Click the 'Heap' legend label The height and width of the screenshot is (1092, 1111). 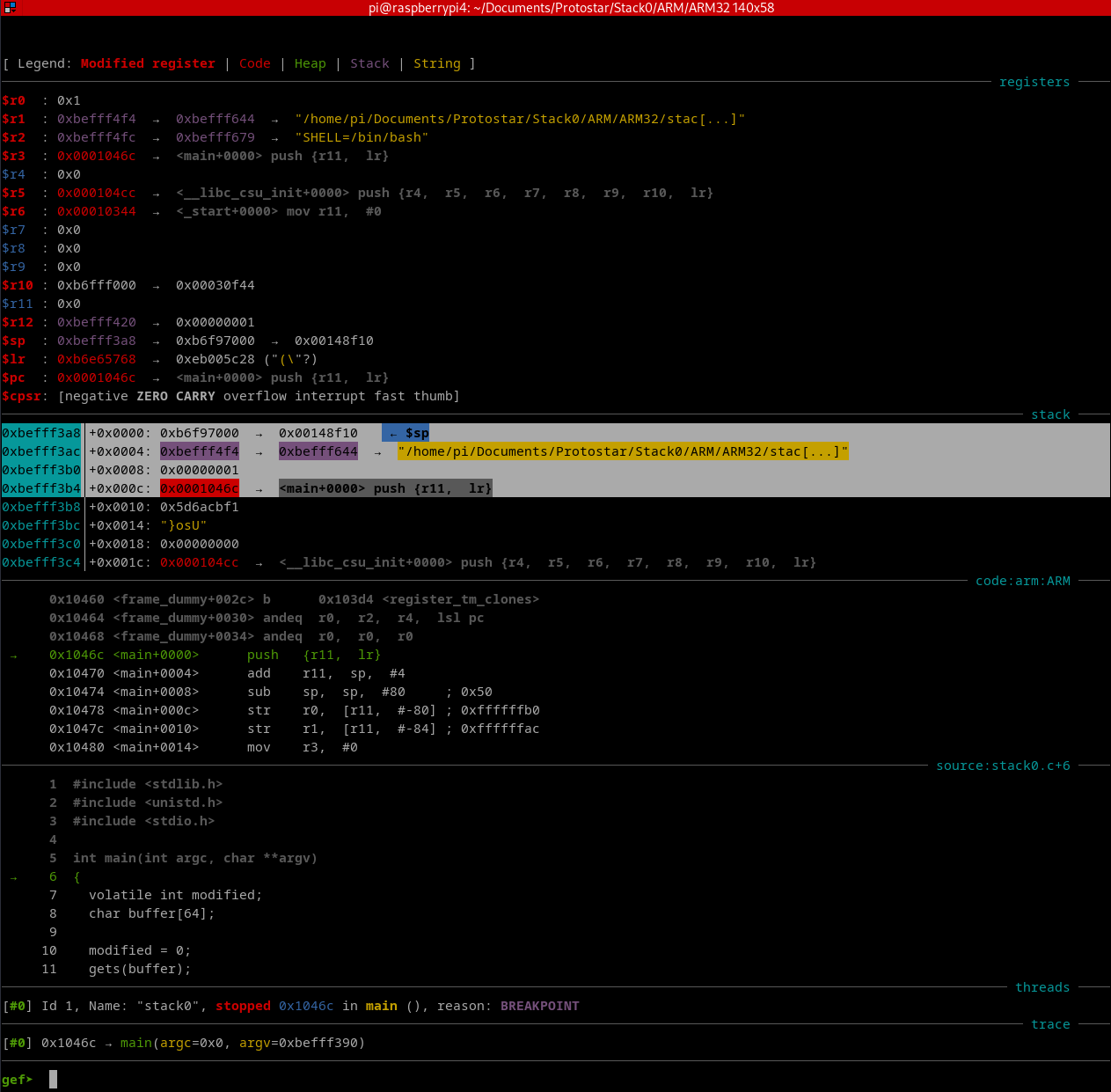311,63
